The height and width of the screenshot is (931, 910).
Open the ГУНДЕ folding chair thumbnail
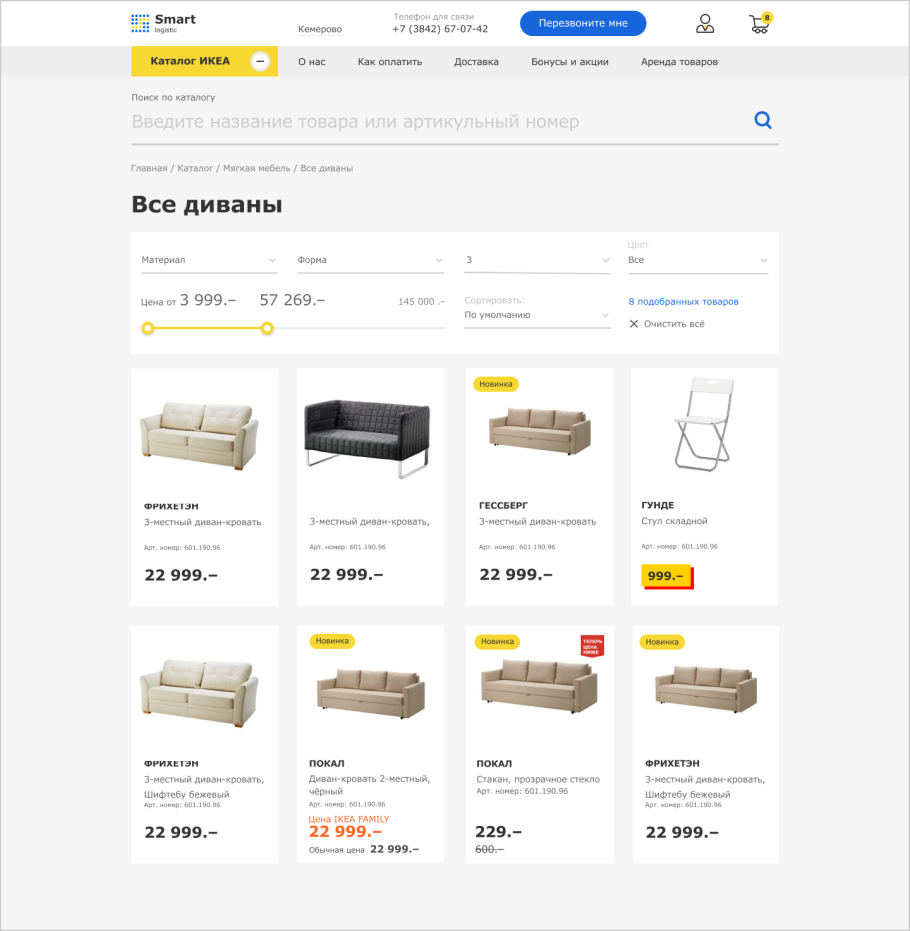click(x=704, y=425)
